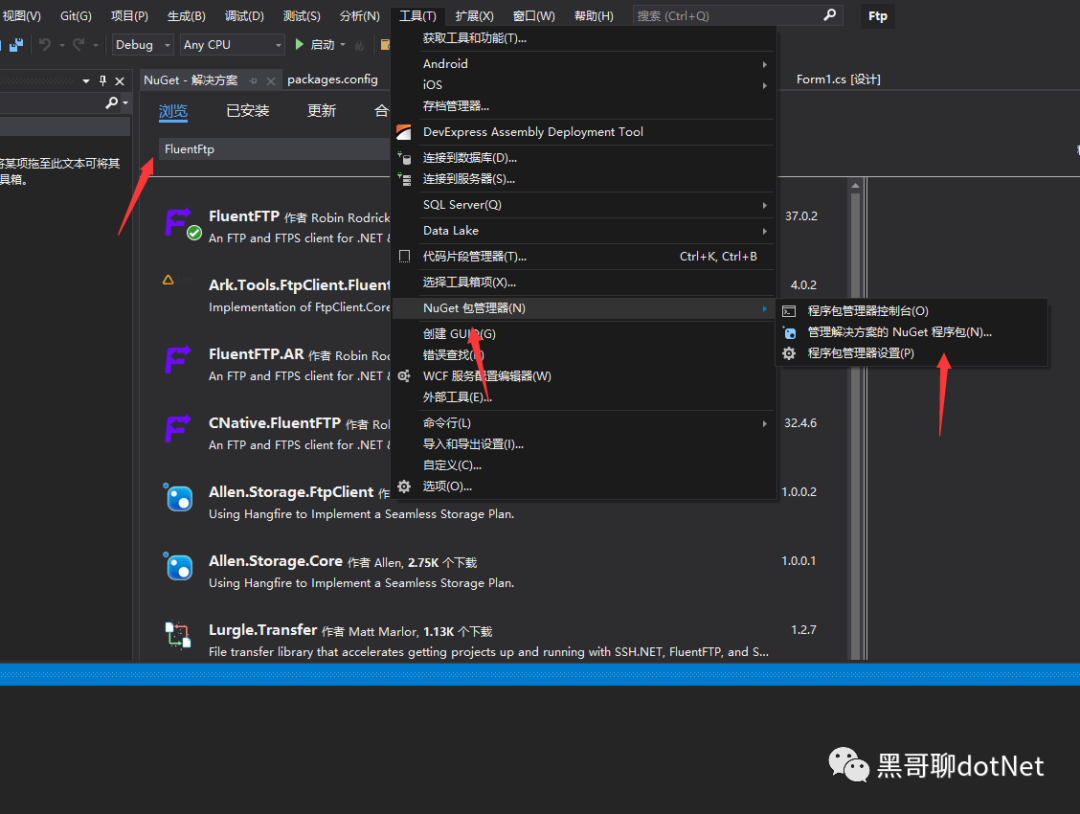Click the Ftp button at top right
Screen dimensions: 1080x814
click(877, 16)
